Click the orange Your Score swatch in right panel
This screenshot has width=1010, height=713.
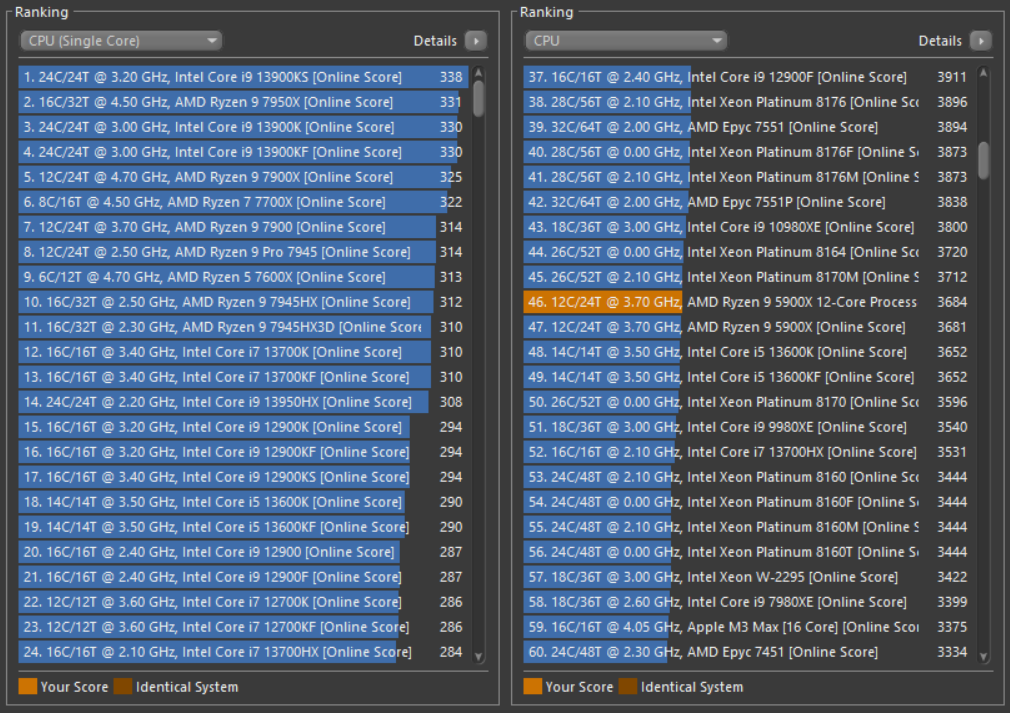[x=533, y=687]
